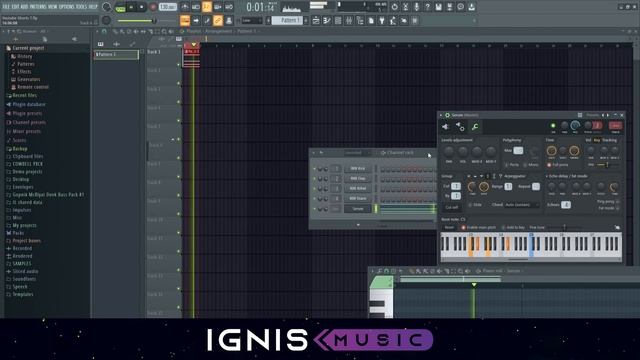The image size is (640, 360).
Task: Click the 808 Snare channel button
Action: 358,198
